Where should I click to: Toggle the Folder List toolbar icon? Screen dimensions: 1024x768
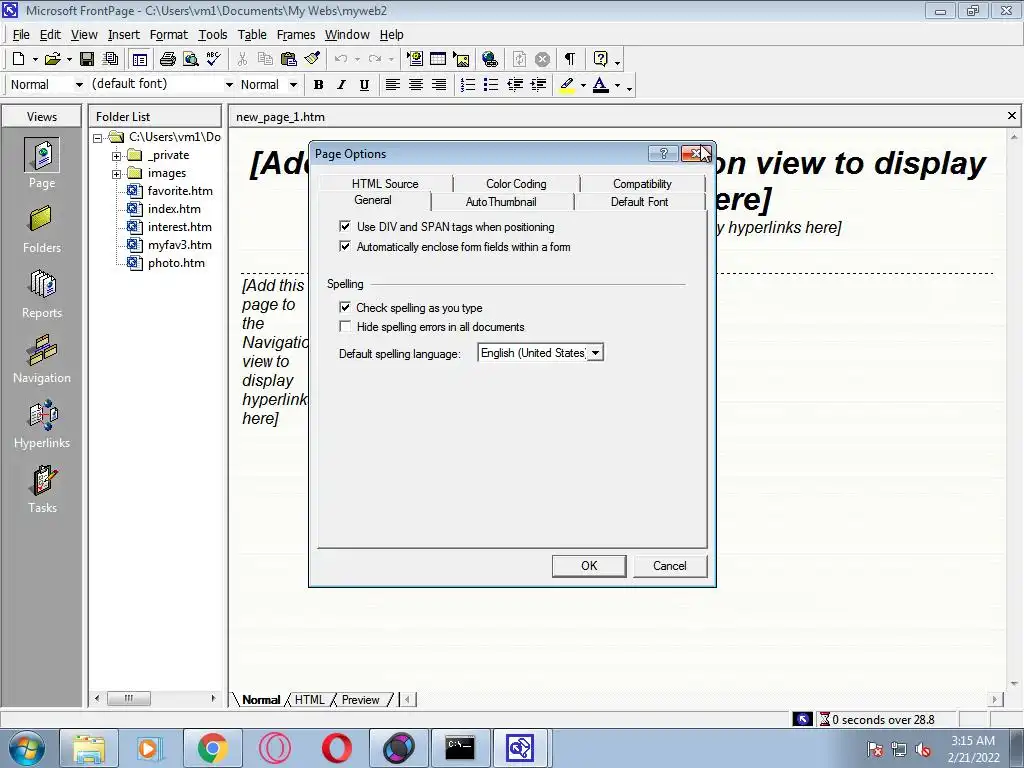pos(139,59)
